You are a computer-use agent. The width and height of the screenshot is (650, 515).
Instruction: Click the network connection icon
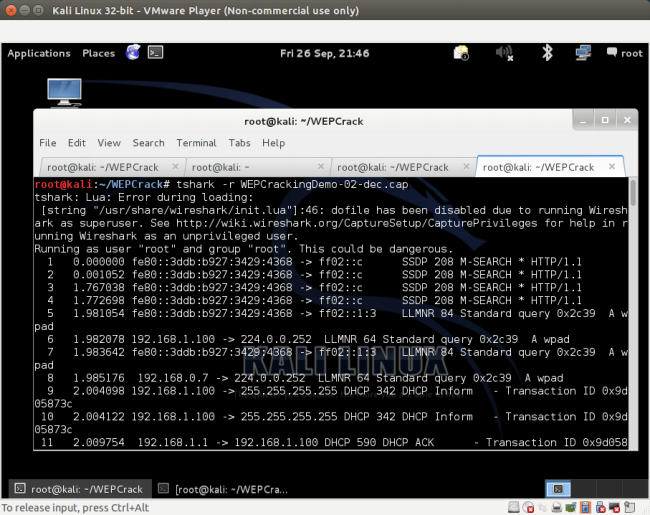pos(580,53)
